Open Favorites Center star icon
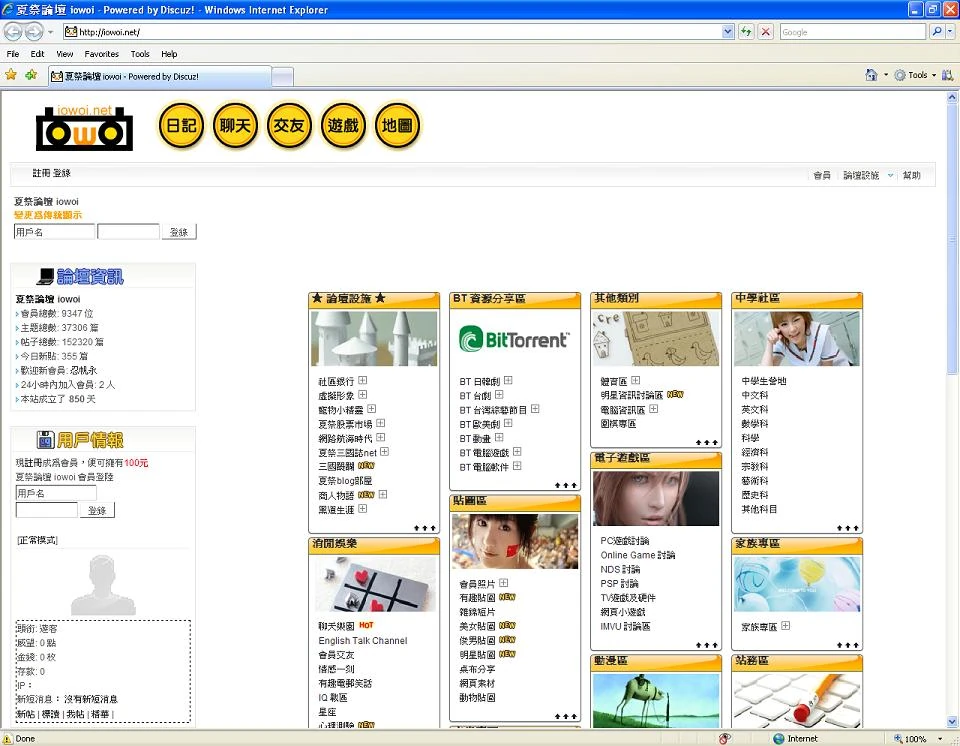The width and height of the screenshot is (960, 746). click(11, 75)
